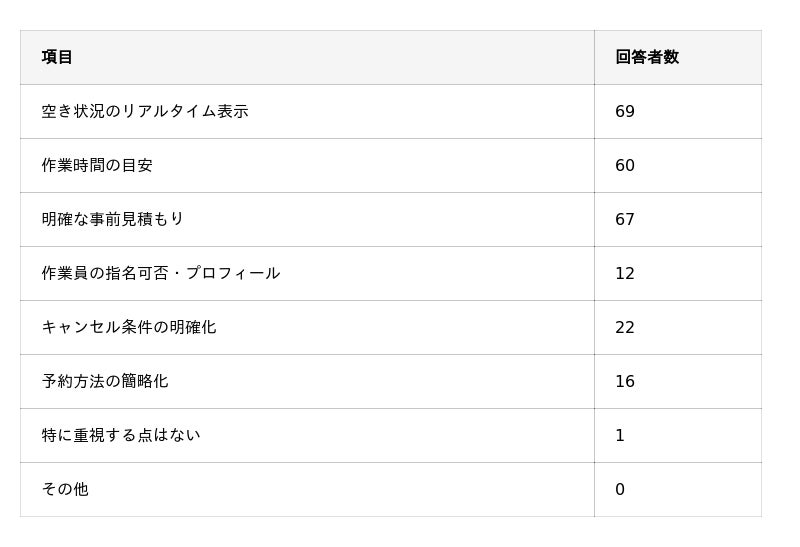Screen dimensions: 800x547
Task: Click the 項目 column header
Action: point(58,57)
